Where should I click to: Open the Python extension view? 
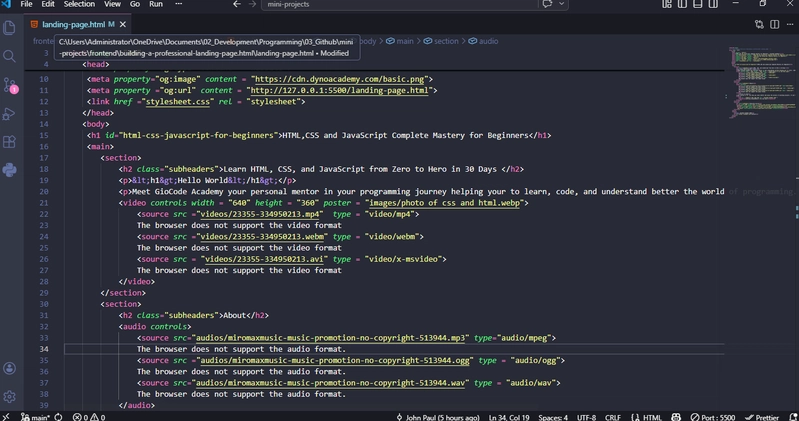(x=9, y=170)
